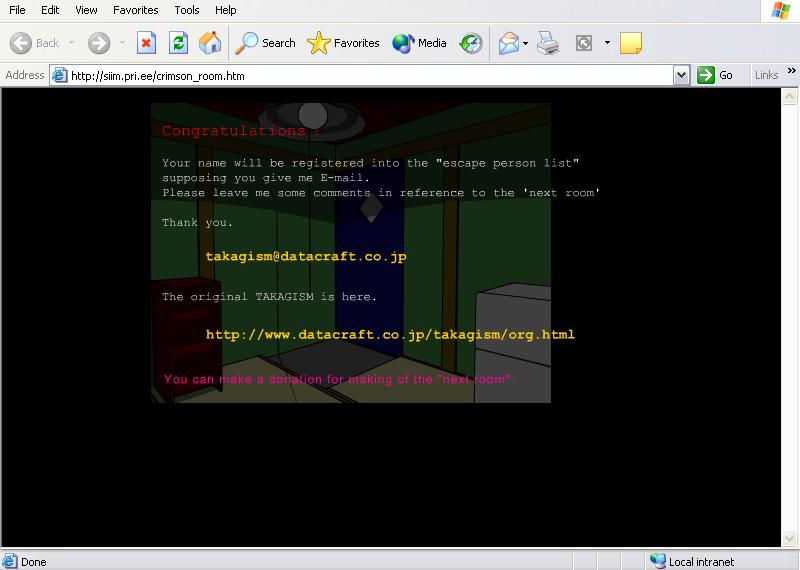The image size is (800, 570).
Task: Click the takagism@datacraft.co.jp email link
Action: click(x=306, y=256)
